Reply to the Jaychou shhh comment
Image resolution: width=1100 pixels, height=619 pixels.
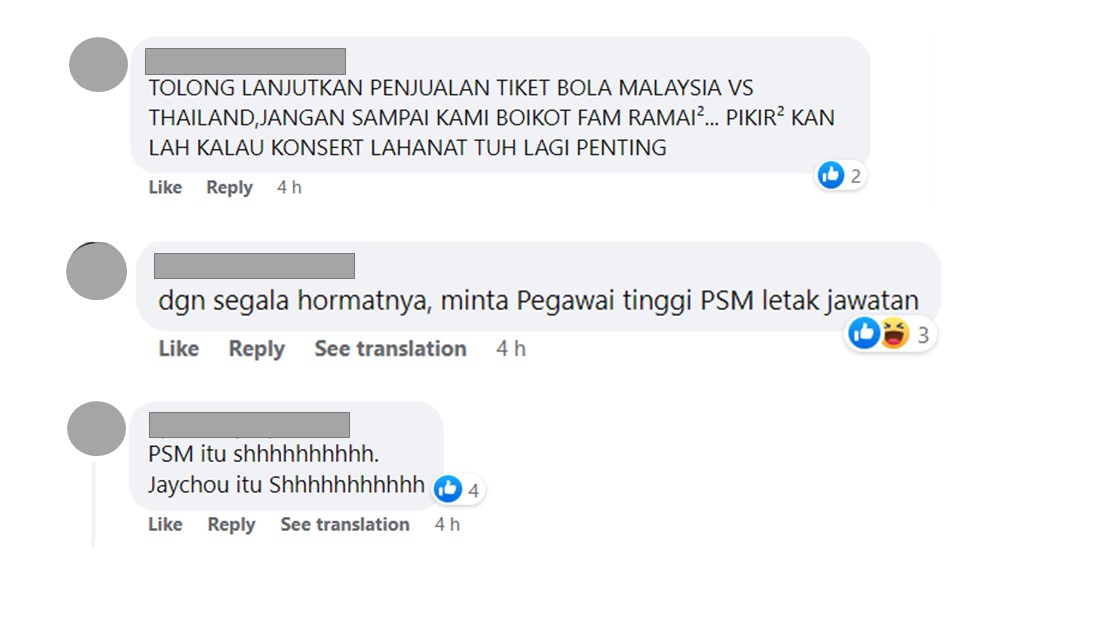[232, 525]
